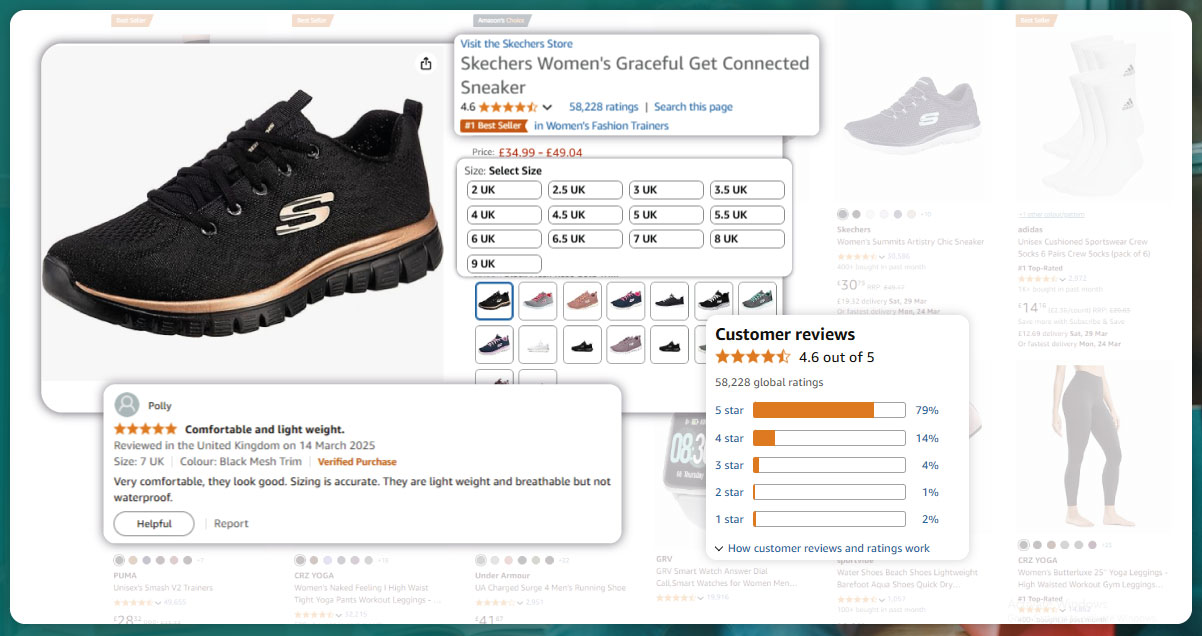Image resolution: width=1202 pixels, height=636 pixels.
Task: Click the #1 Best Seller badge
Action: point(493,126)
